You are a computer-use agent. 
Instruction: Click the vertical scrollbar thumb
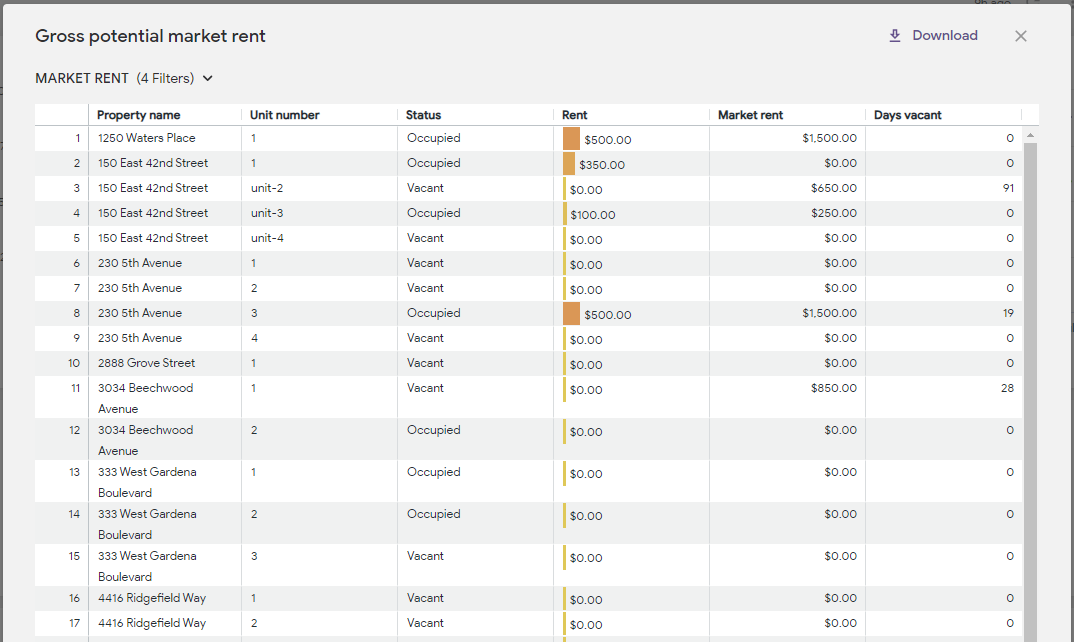1030,391
